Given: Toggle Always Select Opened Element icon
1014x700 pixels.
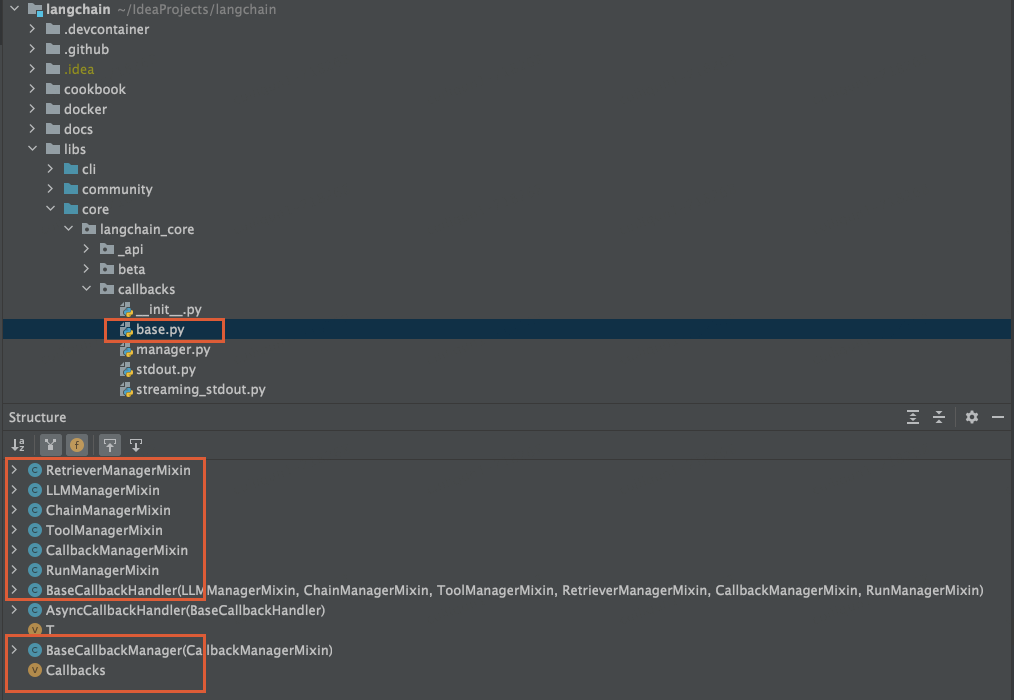Looking at the screenshot, I should tap(110, 445).
